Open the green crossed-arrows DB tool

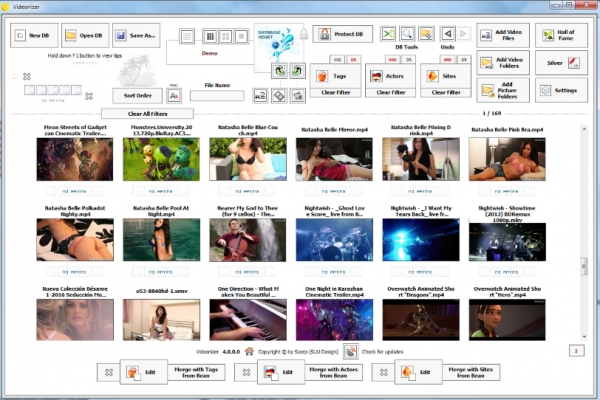tap(388, 34)
